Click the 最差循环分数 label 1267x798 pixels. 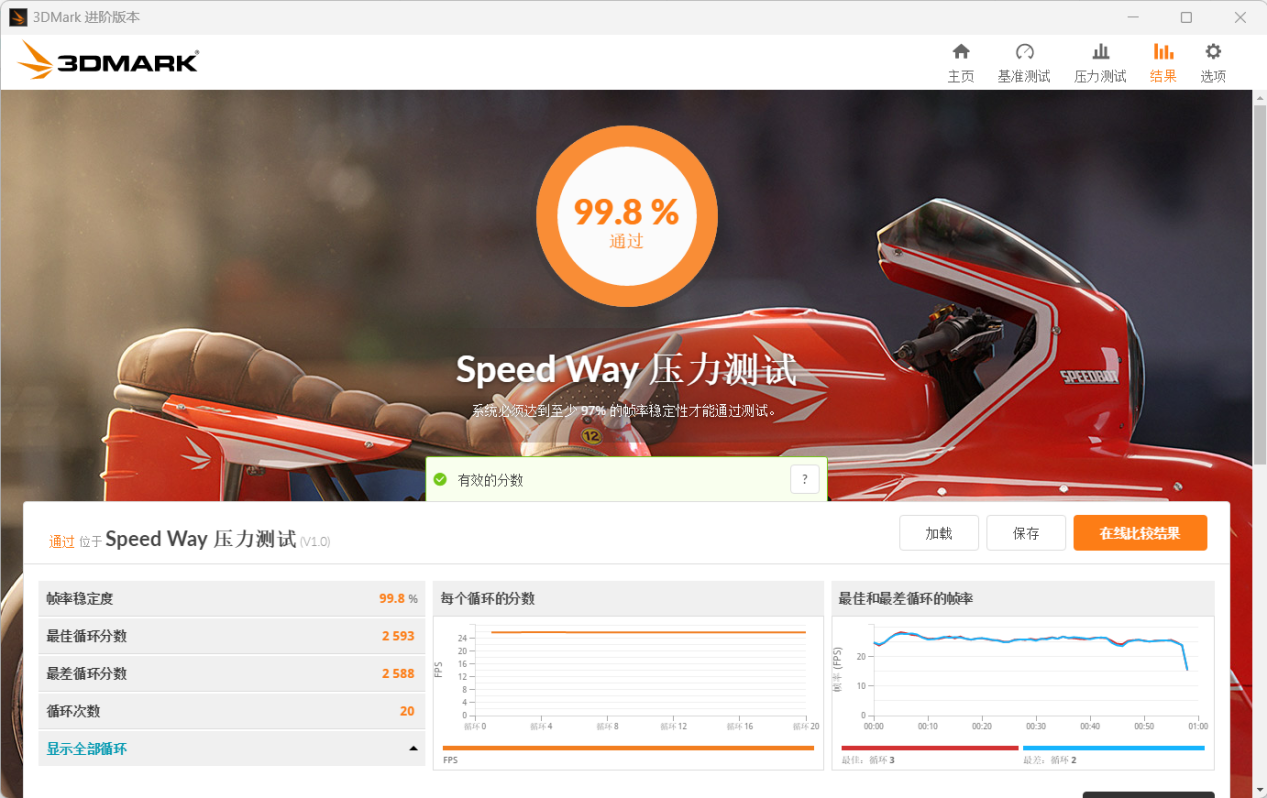(86, 674)
